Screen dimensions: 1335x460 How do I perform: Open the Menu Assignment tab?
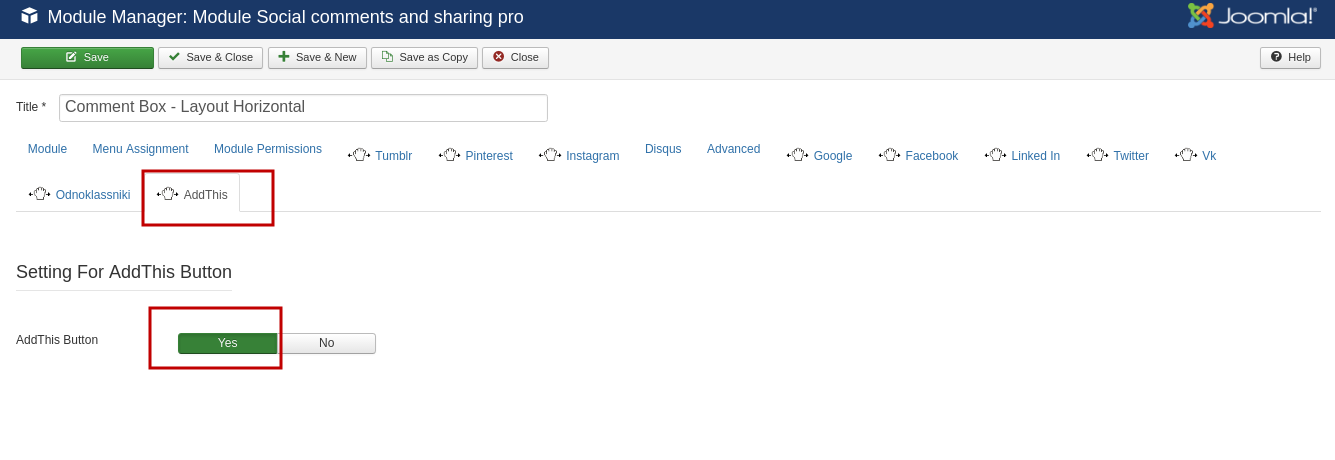tap(140, 149)
